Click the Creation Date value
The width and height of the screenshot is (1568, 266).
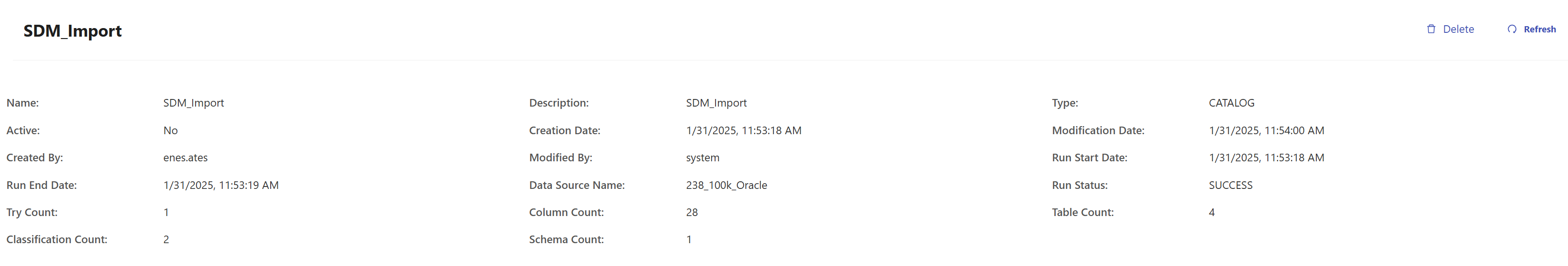point(743,130)
